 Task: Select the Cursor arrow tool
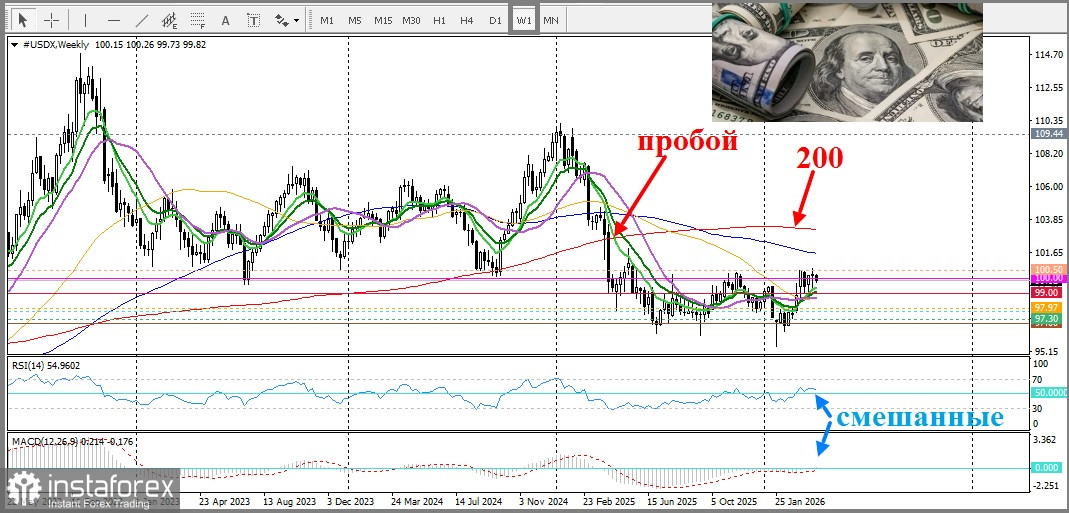pyautogui.click(x=24, y=20)
